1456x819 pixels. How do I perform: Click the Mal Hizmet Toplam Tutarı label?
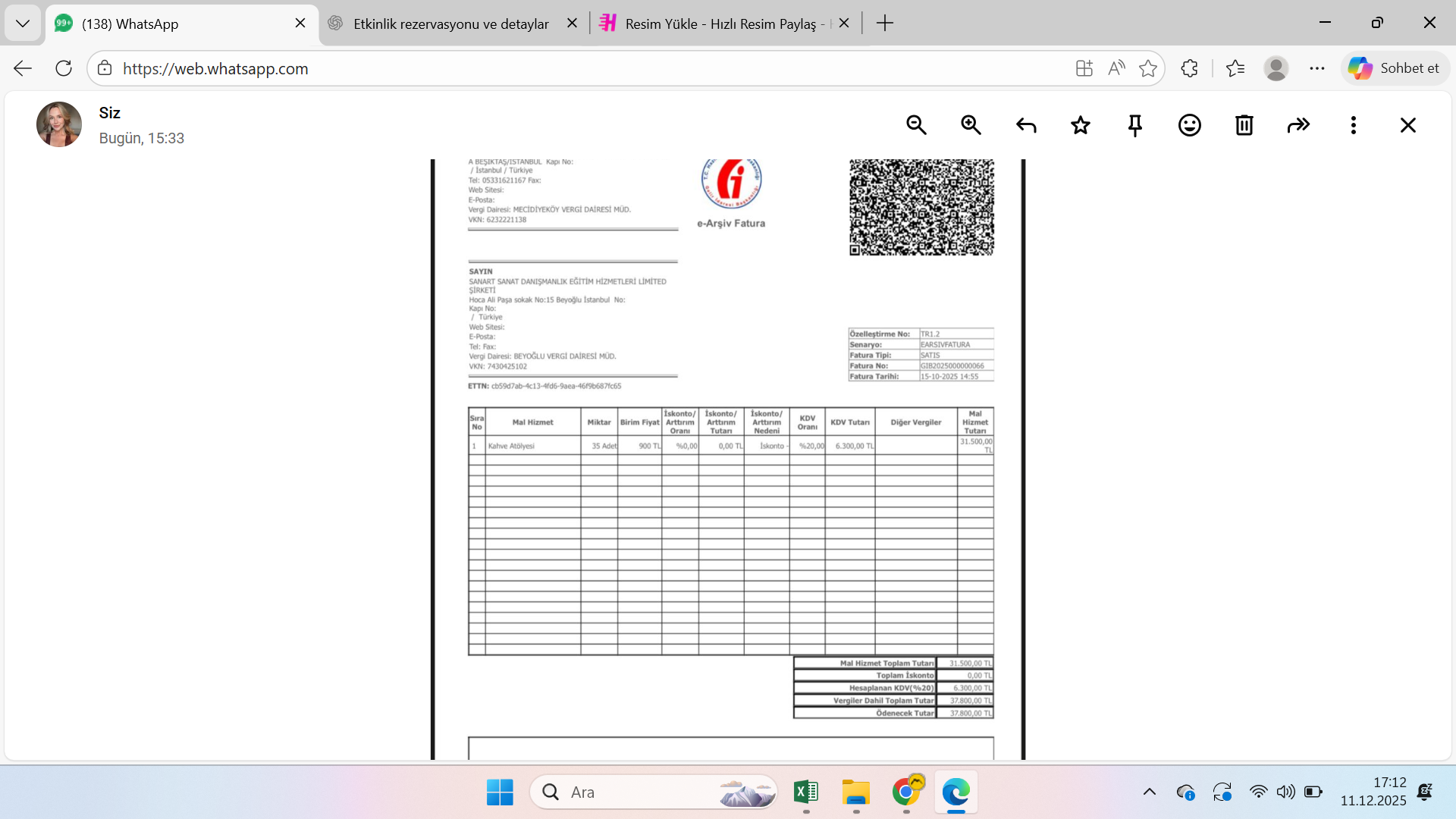(887, 664)
